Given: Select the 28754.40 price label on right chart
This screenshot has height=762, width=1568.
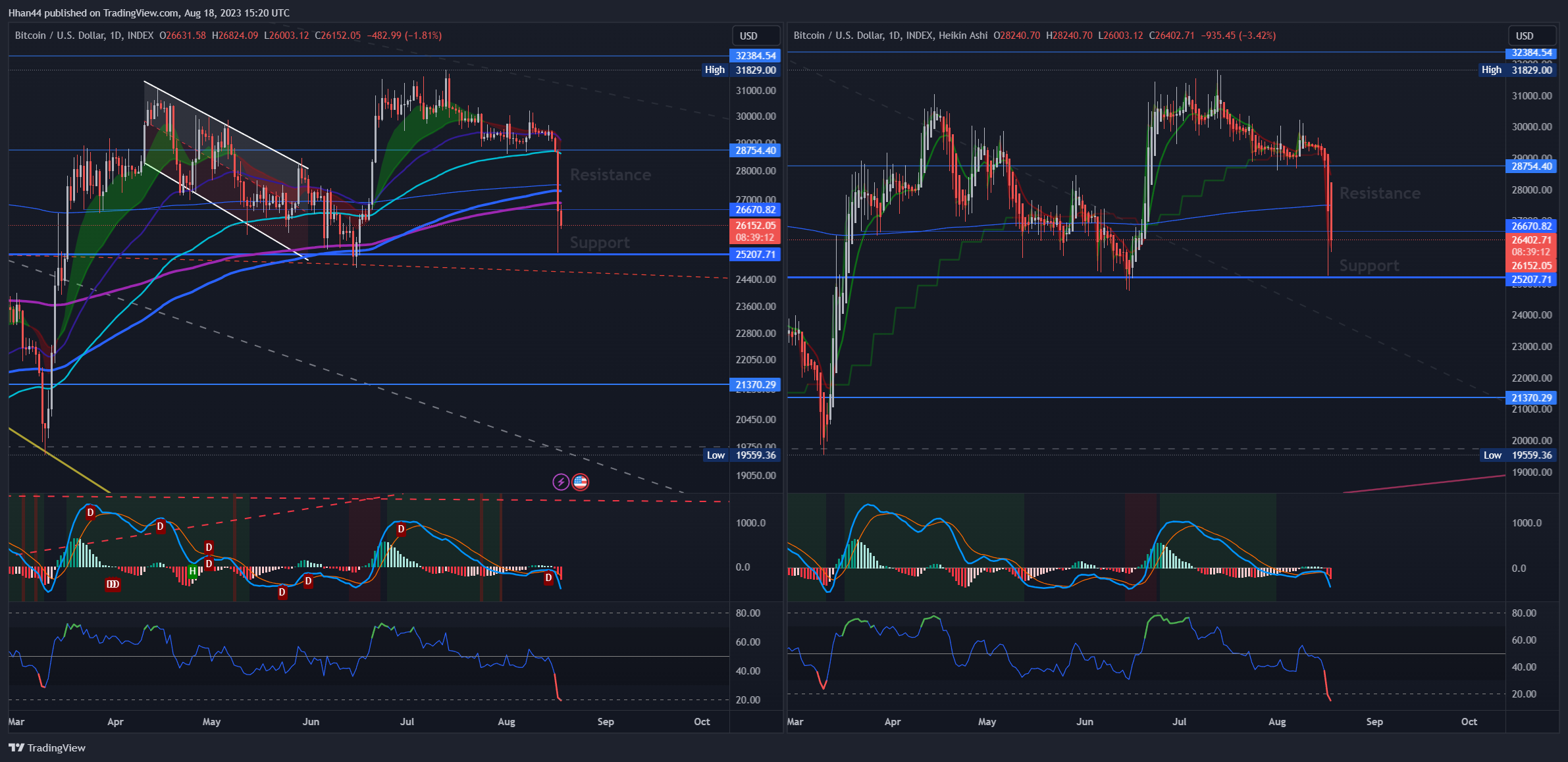Looking at the screenshot, I should (x=1531, y=166).
